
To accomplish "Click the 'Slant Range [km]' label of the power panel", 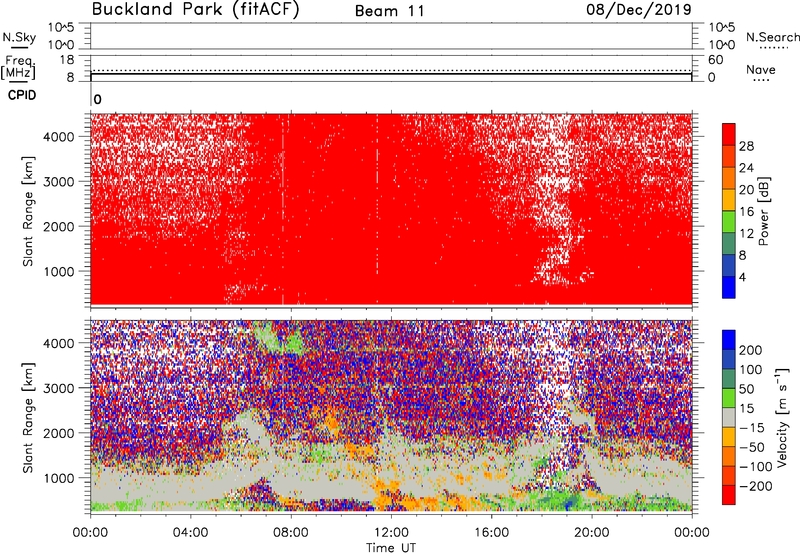I will [28, 211].
